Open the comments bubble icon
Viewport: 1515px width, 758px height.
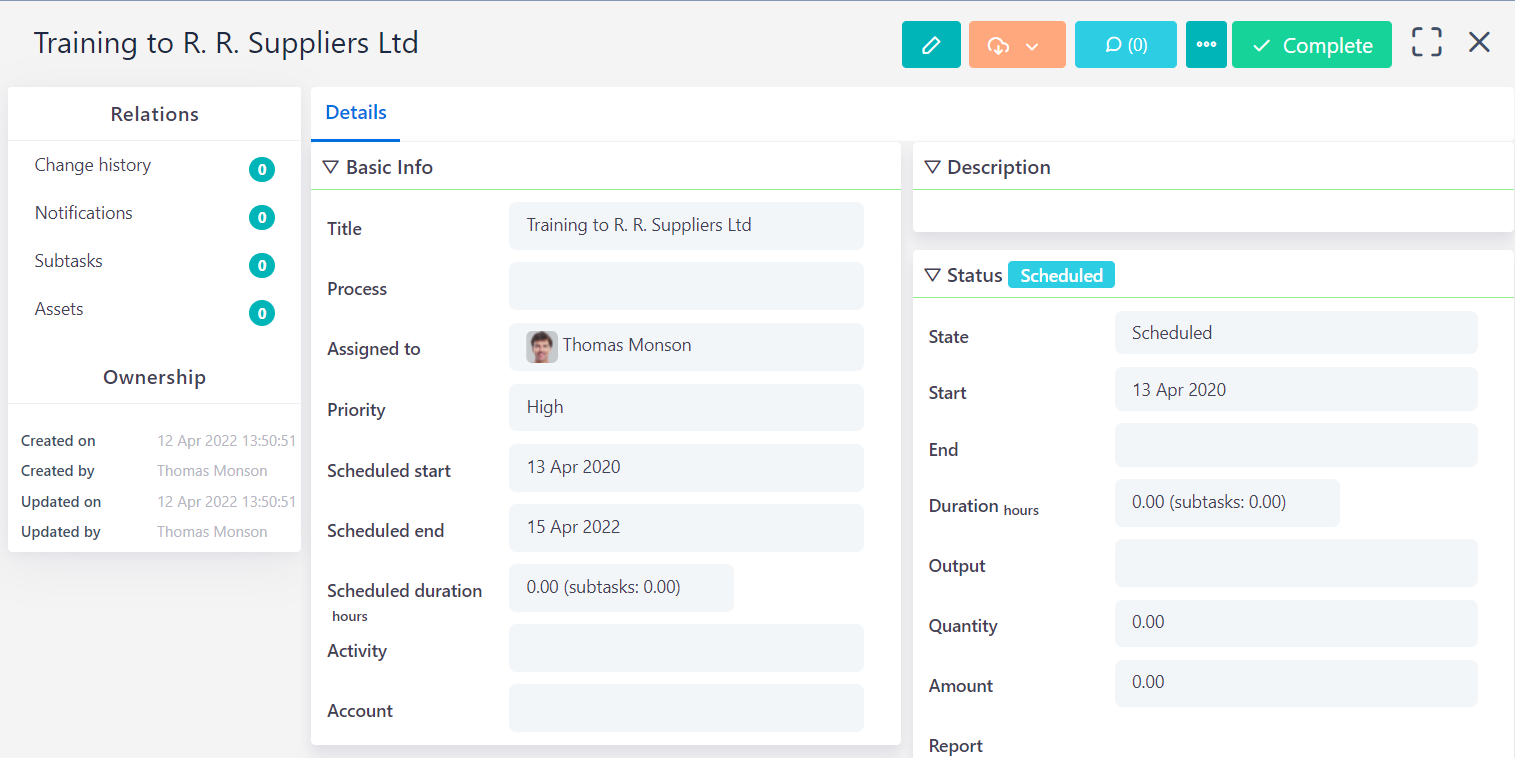click(x=1124, y=44)
